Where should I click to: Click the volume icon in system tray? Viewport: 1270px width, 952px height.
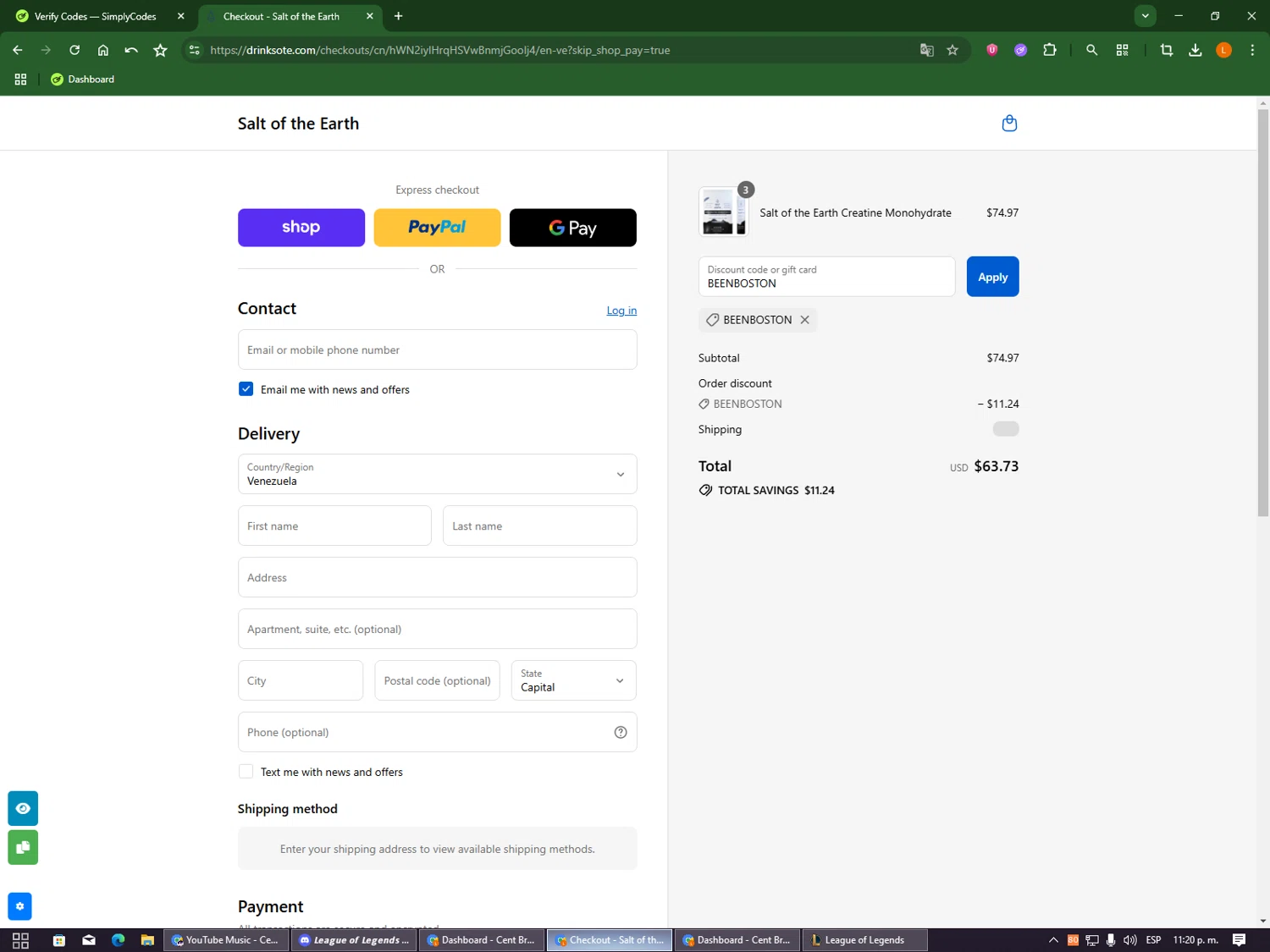[1130, 940]
